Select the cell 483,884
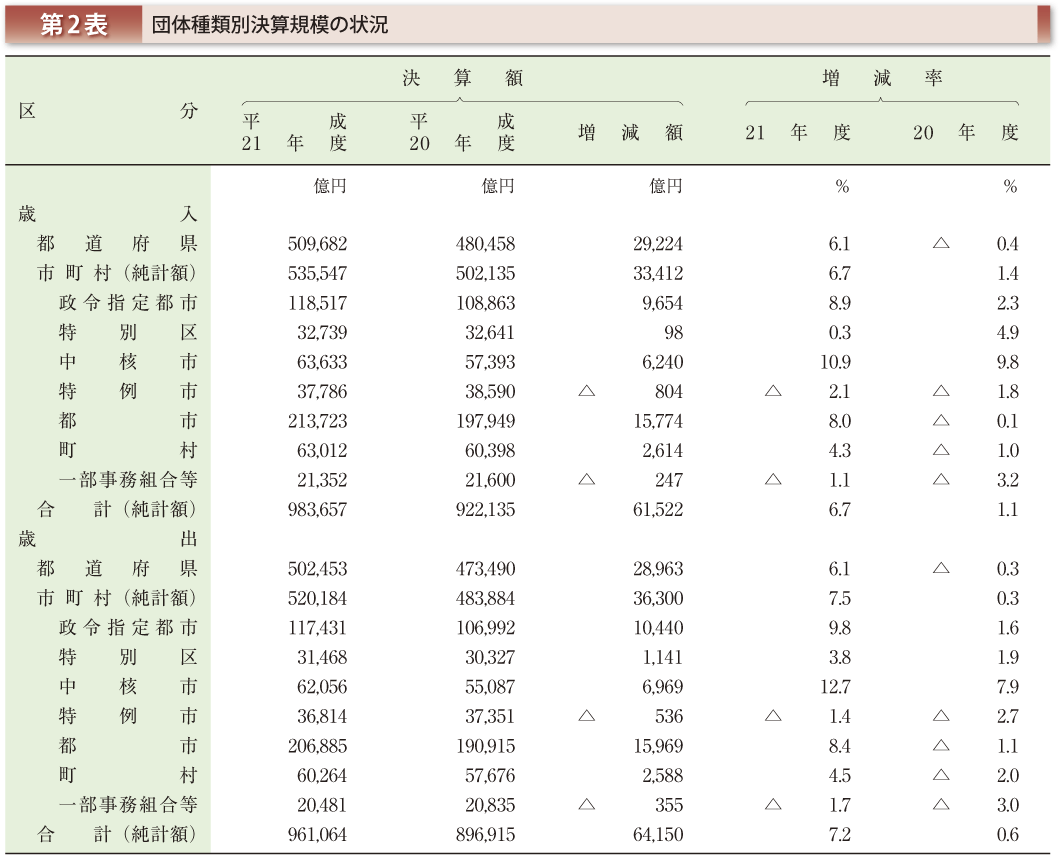 pos(486,598)
